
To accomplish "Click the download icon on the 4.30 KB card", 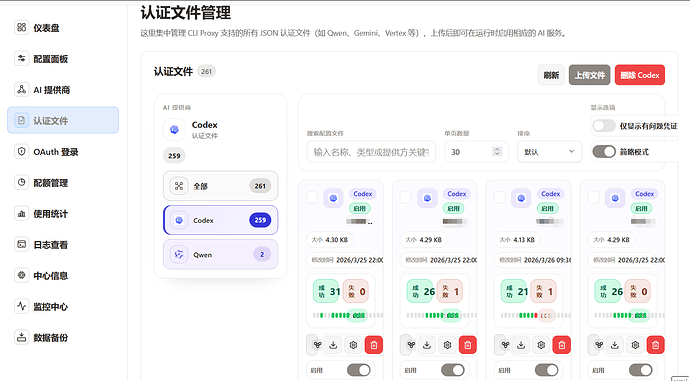I will coord(333,345).
